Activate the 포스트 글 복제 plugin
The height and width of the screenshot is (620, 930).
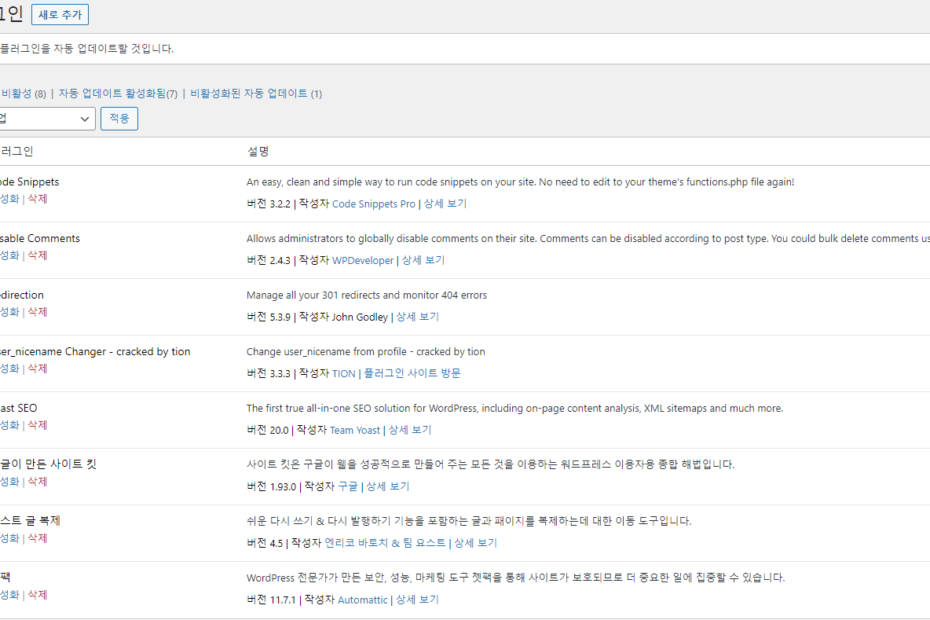coord(9,538)
